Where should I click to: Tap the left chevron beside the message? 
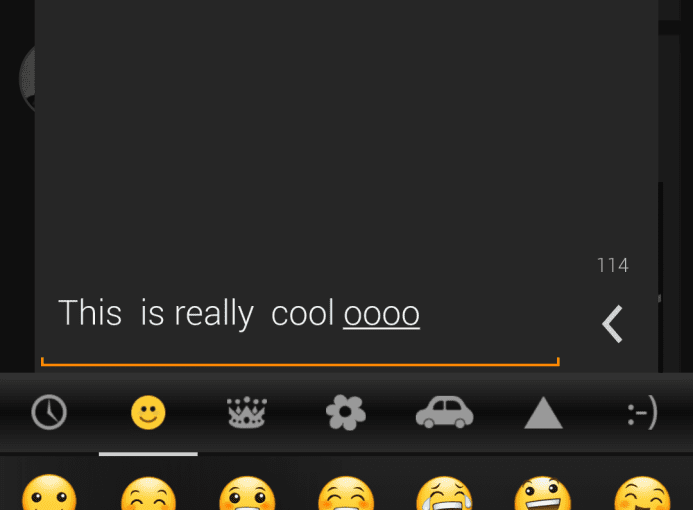point(613,324)
